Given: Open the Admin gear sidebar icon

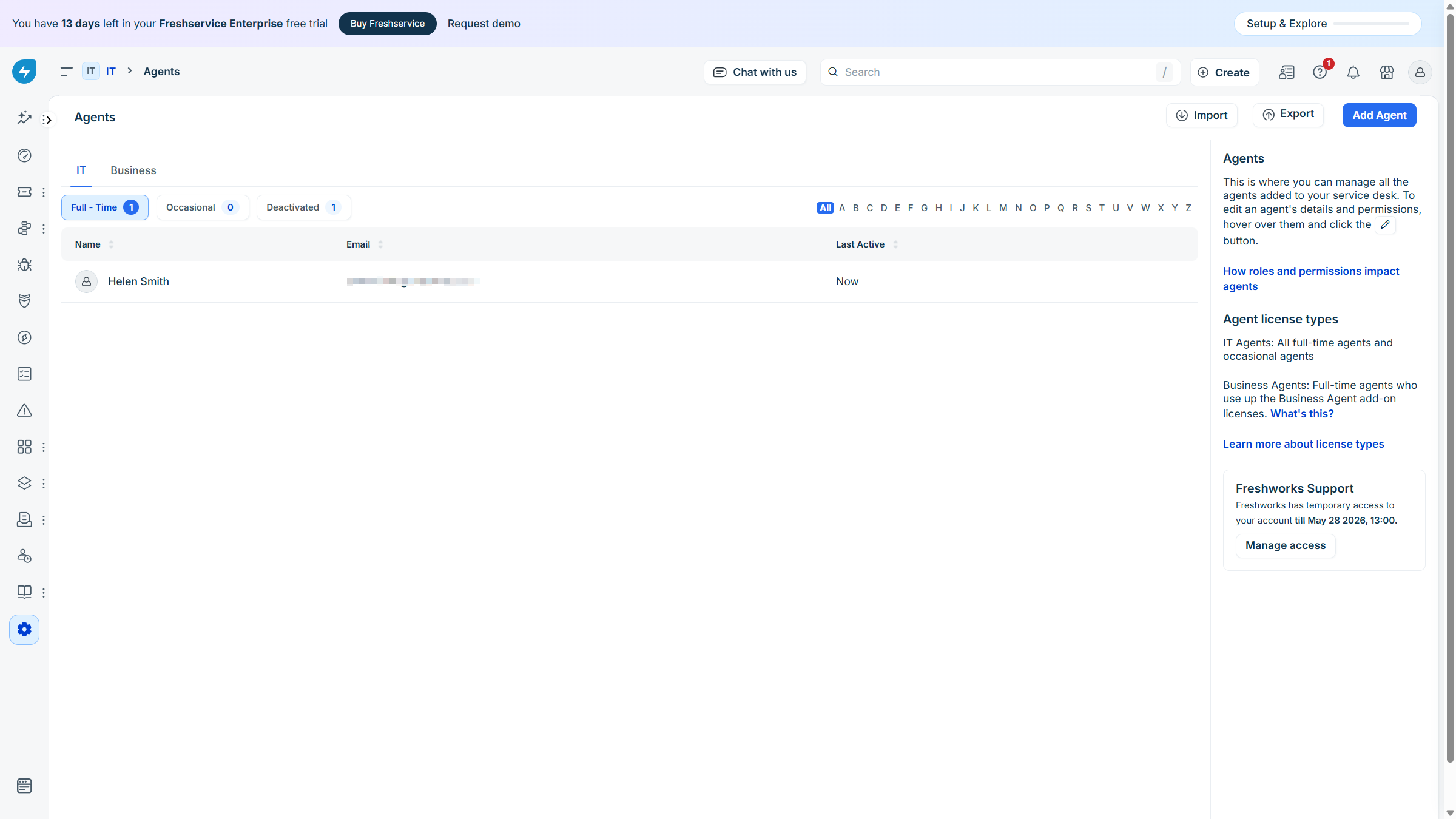Looking at the screenshot, I should click(x=24, y=630).
